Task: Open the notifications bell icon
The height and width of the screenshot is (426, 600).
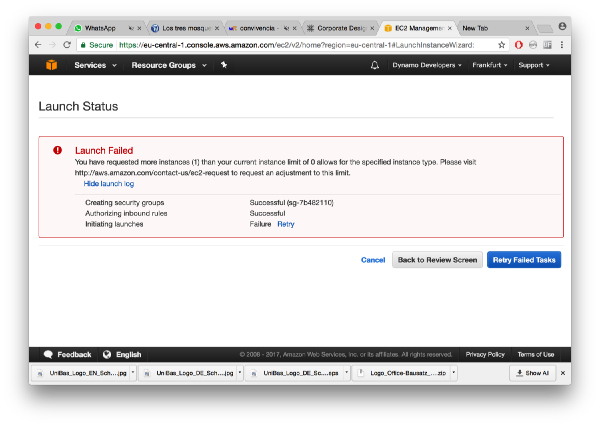Action: tap(375, 65)
